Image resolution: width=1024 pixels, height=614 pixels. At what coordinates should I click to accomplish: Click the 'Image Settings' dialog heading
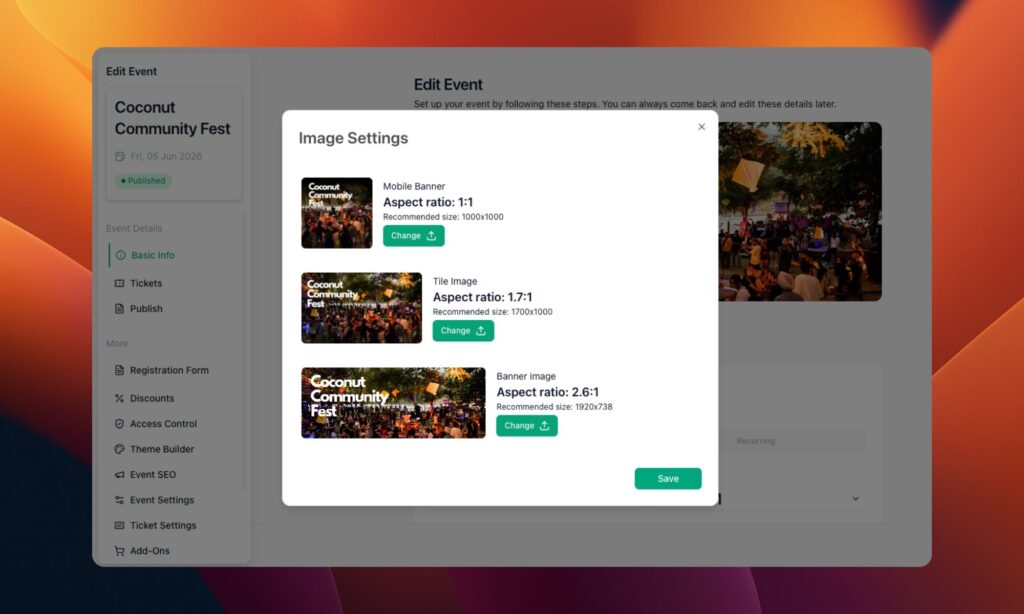[353, 138]
